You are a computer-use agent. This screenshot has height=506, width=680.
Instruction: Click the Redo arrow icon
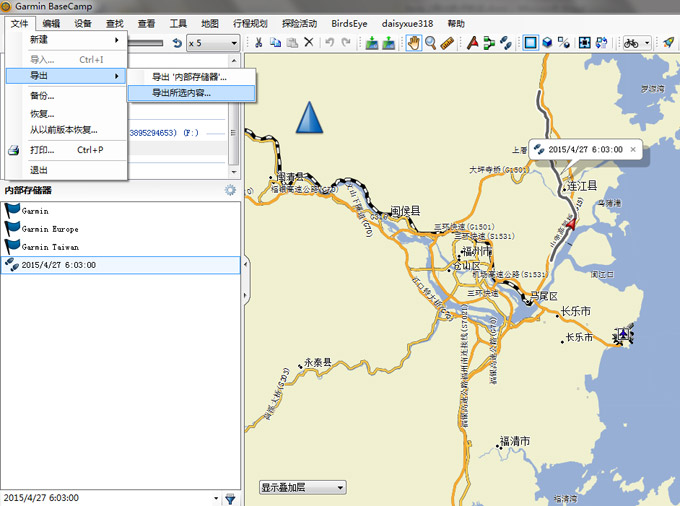346,42
